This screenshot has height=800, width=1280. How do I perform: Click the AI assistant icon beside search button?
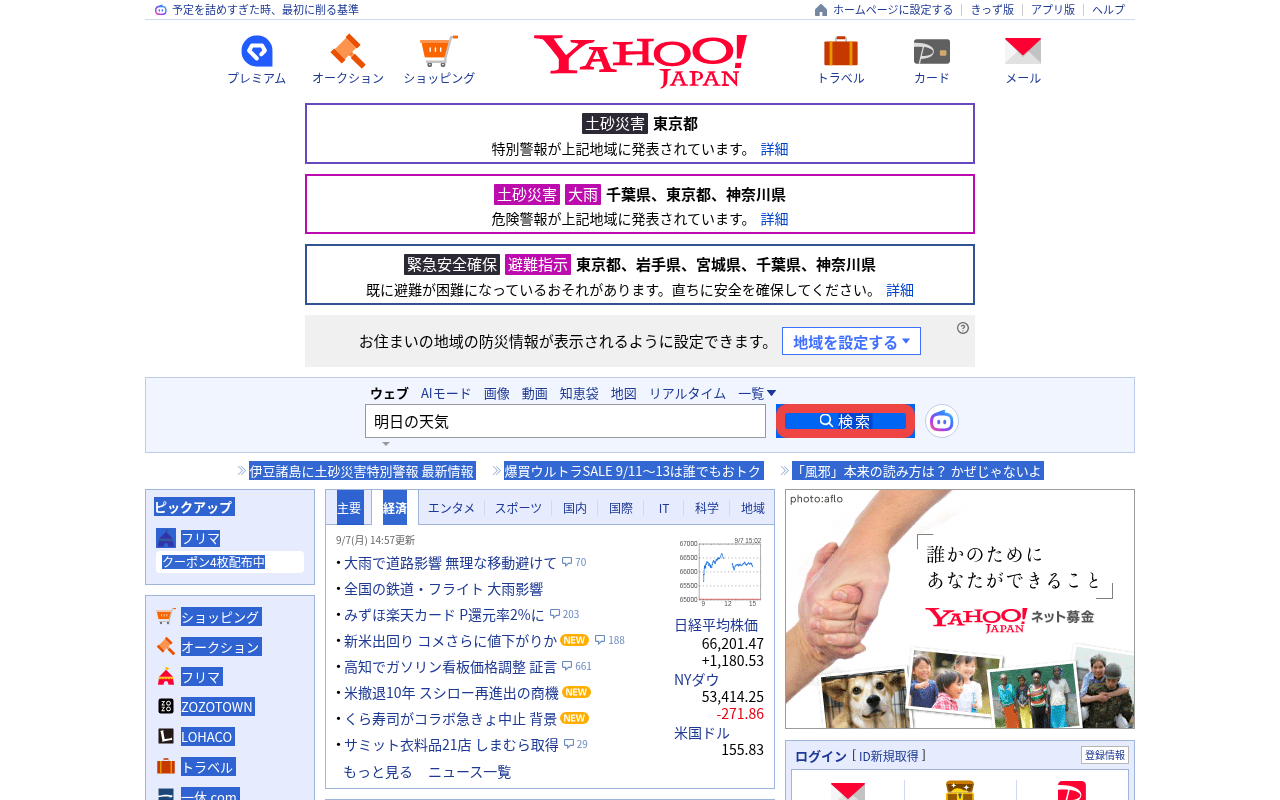(942, 421)
